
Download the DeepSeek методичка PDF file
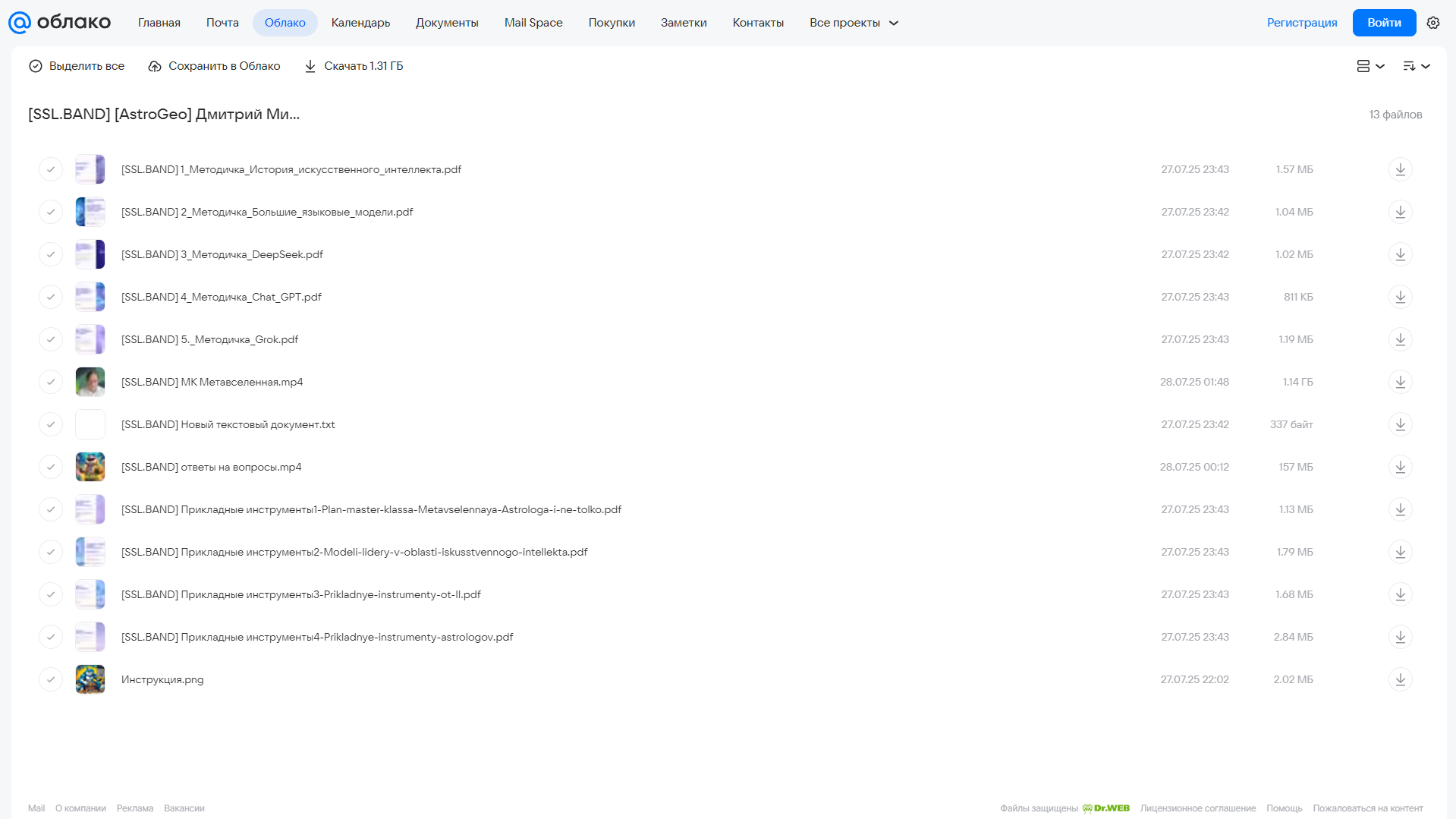point(1400,254)
